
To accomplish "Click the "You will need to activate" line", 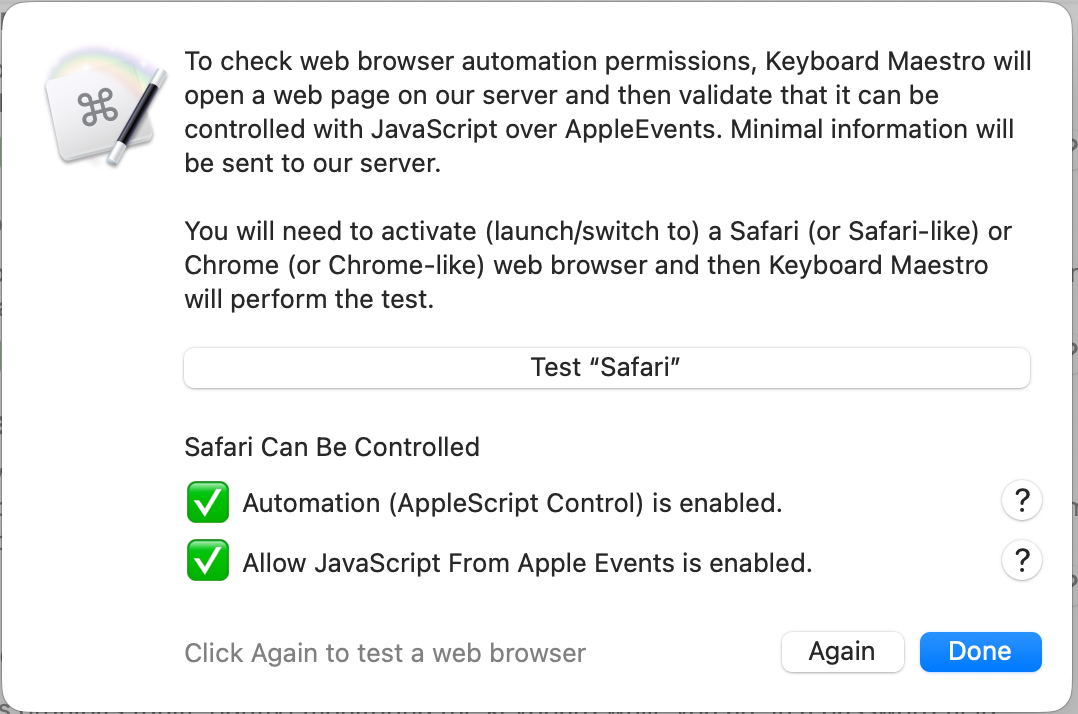I will [x=598, y=232].
